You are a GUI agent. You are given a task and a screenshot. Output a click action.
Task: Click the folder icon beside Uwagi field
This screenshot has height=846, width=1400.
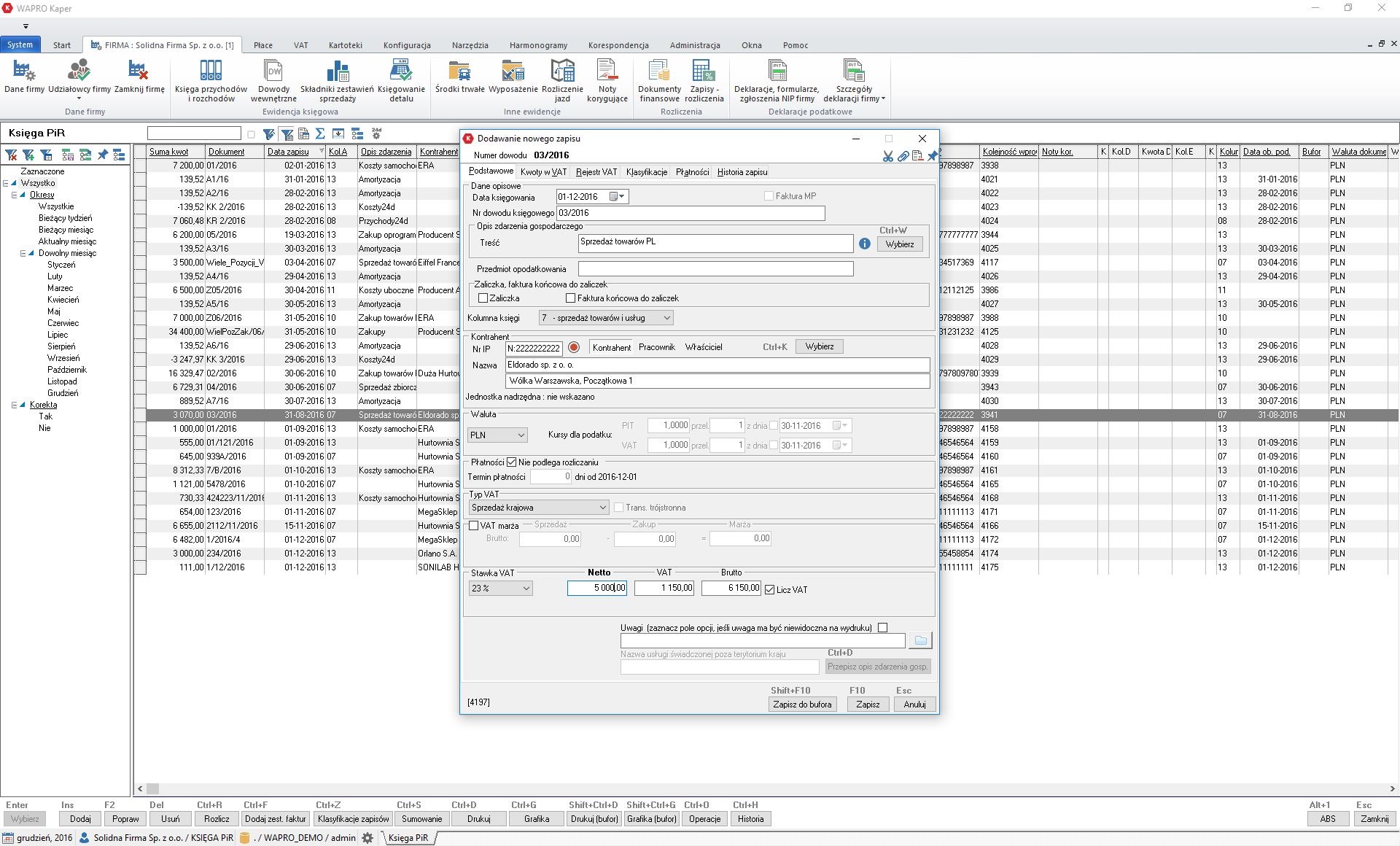(x=920, y=640)
